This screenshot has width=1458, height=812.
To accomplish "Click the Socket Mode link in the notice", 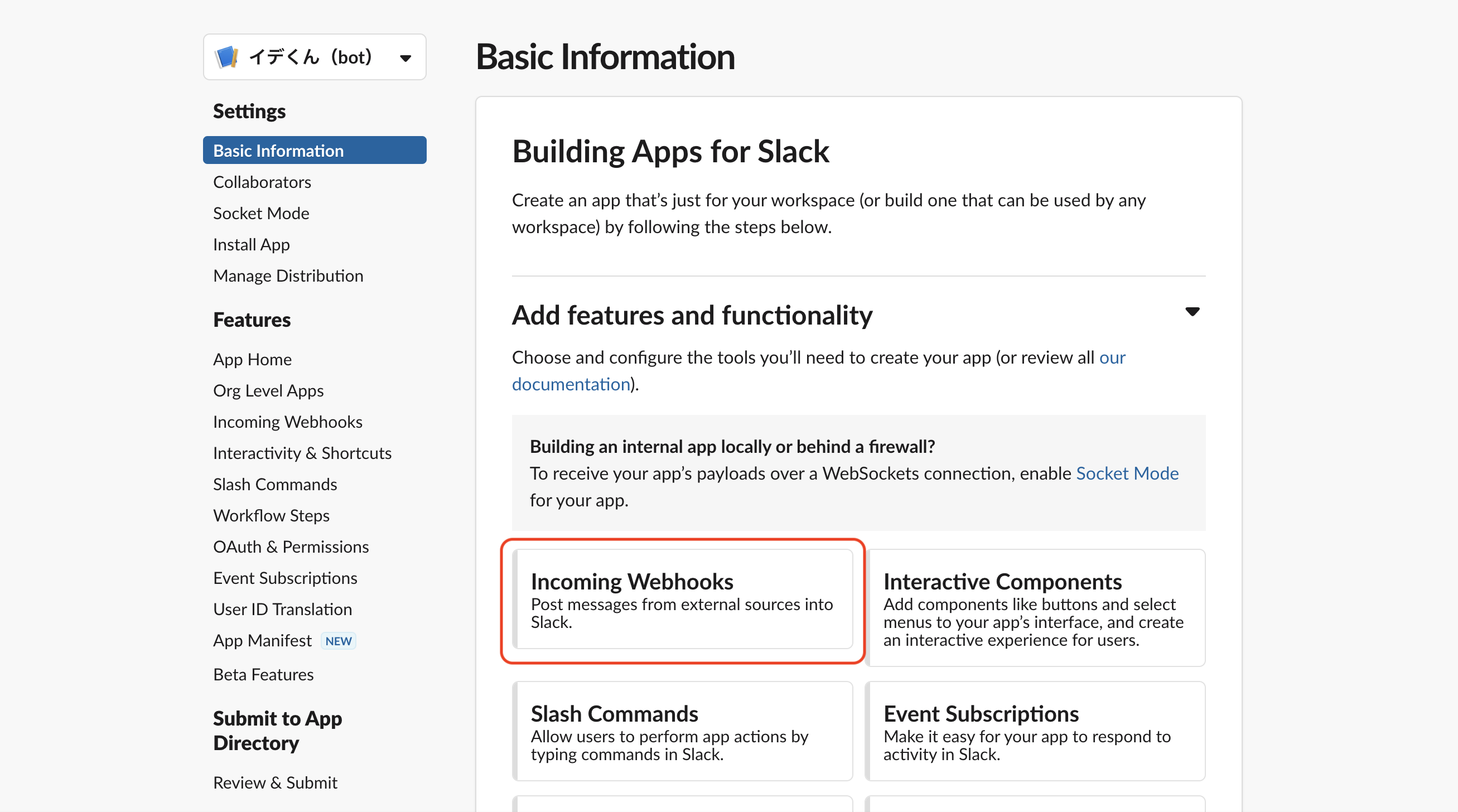I will 1127,473.
